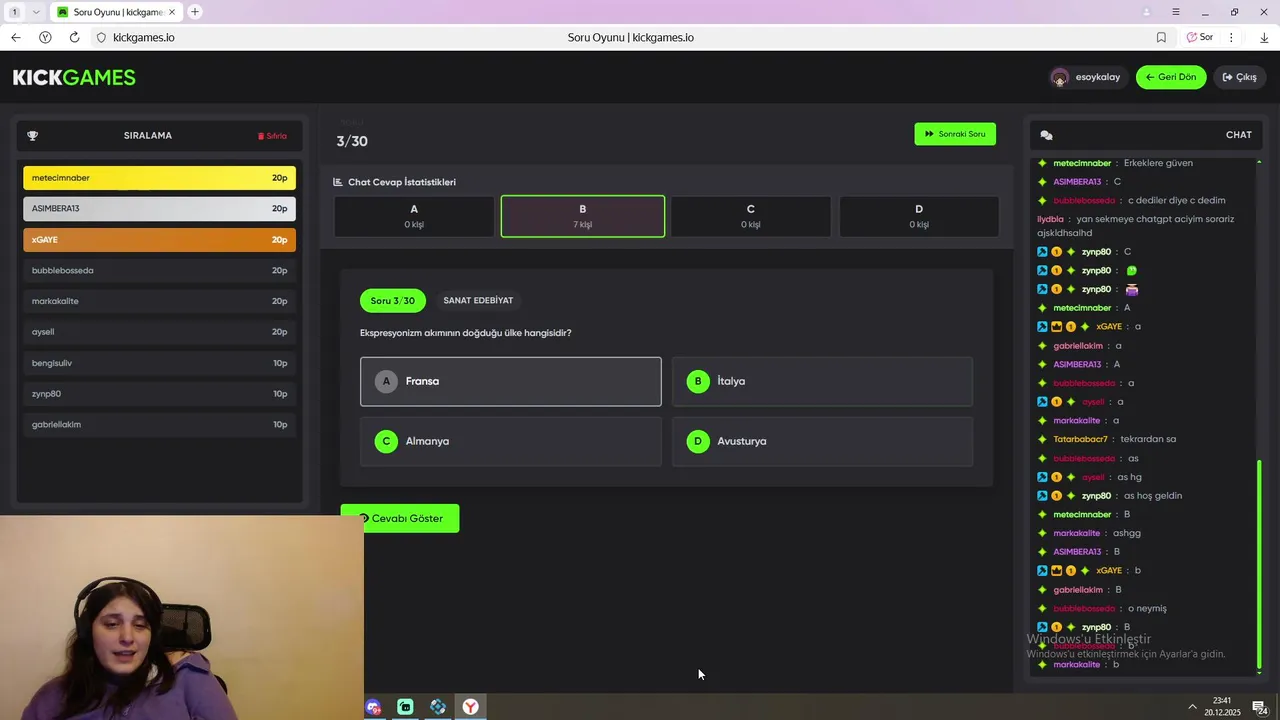
Task: Open Discord from the taskbar
Action: 373,707
